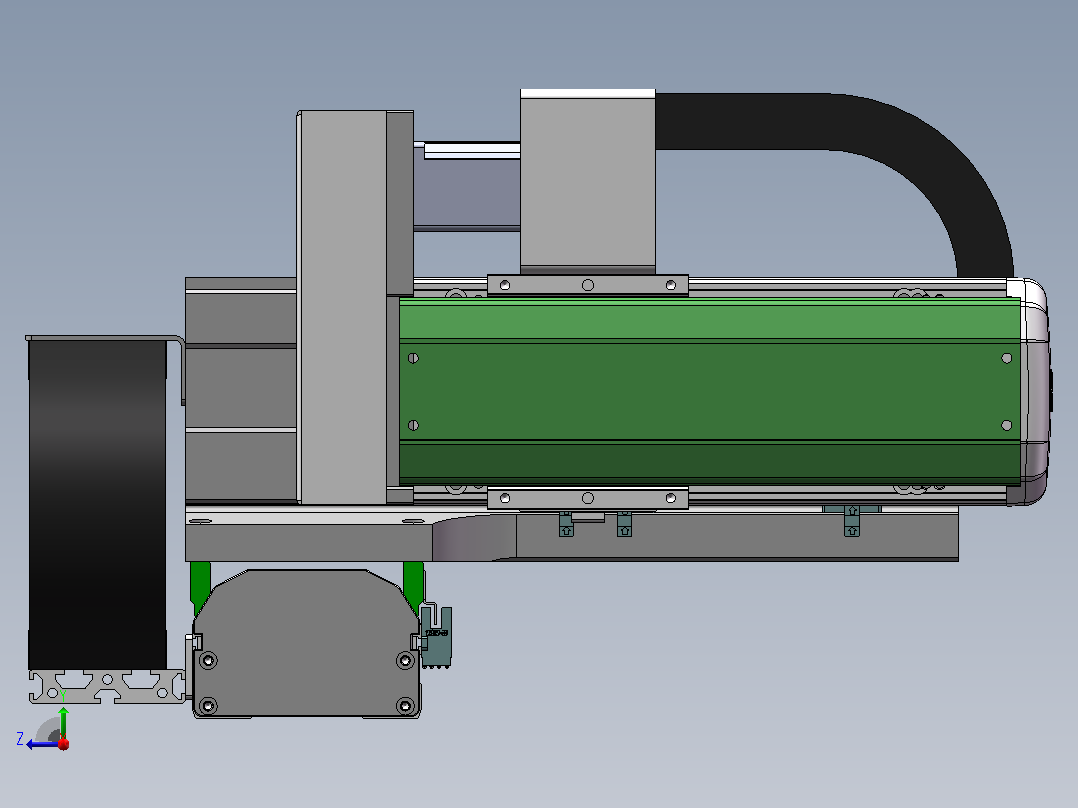Select the gray motor housing with four corner screws
The width and height of the screenshot is (1078, 808).
pyautogui.click(x=307, y=643)
